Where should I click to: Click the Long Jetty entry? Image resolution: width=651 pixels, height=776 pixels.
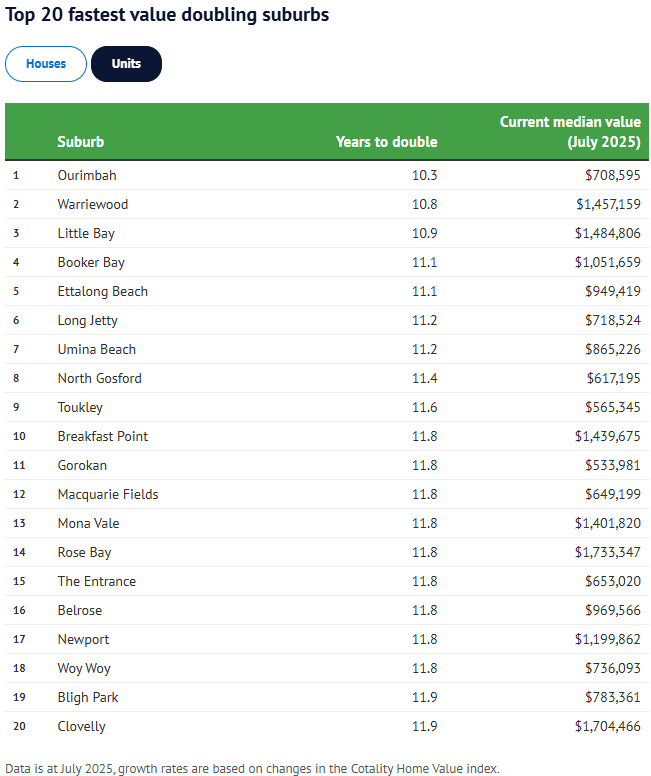pyautogui.click(x=87, y=320)
